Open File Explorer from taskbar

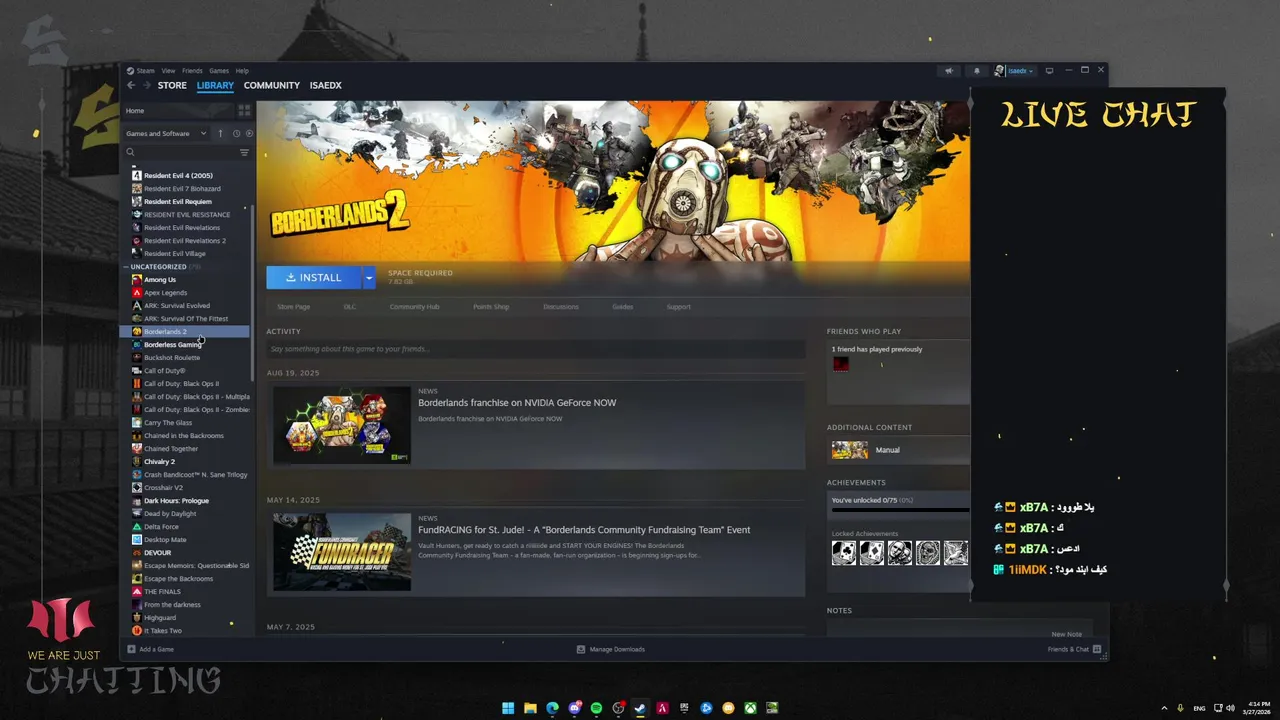click(530, 708)
